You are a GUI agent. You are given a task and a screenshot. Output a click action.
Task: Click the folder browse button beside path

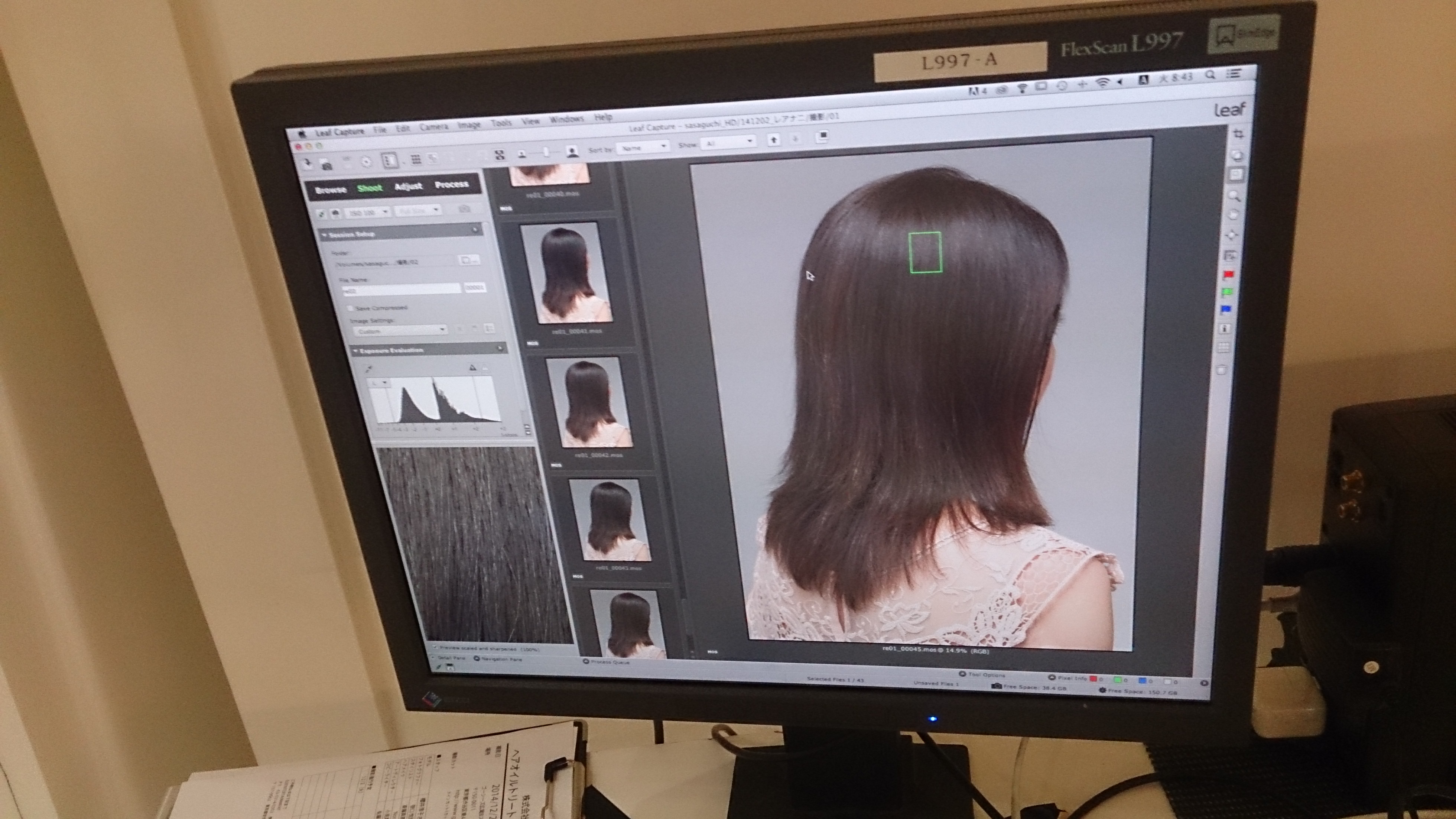[469, 260]
